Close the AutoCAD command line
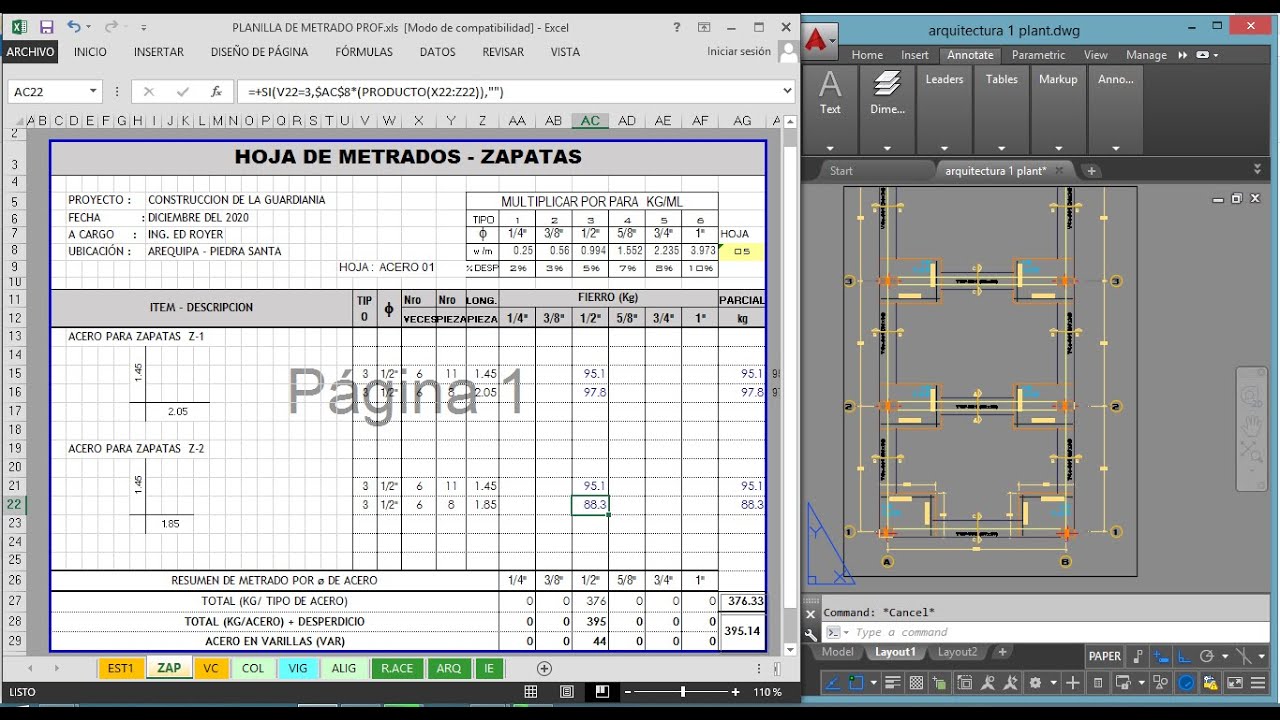 click(x=811, y=613)
